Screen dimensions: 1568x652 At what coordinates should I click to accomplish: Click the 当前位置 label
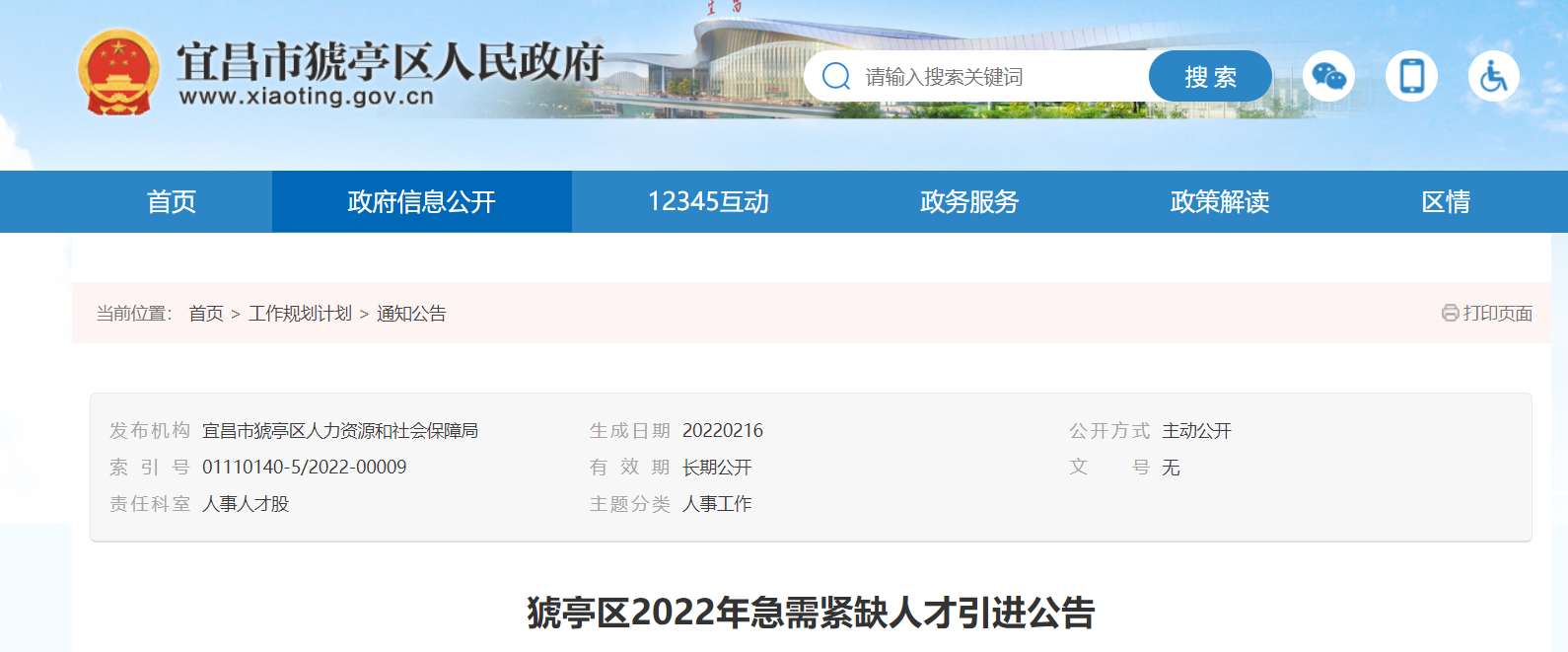[x=134, y=314]
